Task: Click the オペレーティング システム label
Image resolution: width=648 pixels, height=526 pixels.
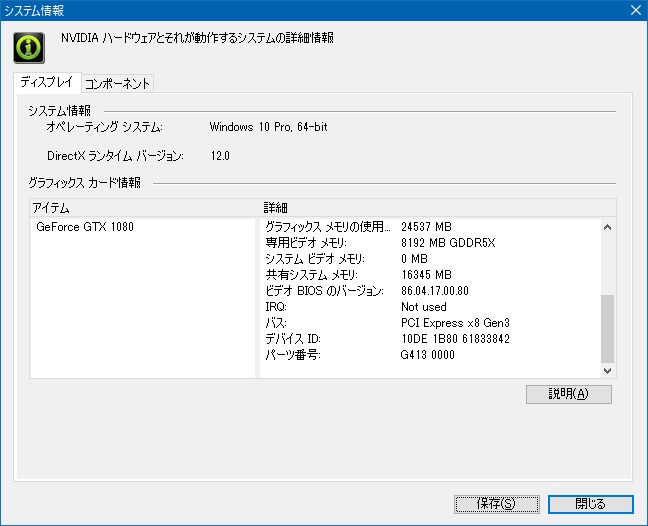Action: [104, 127]
